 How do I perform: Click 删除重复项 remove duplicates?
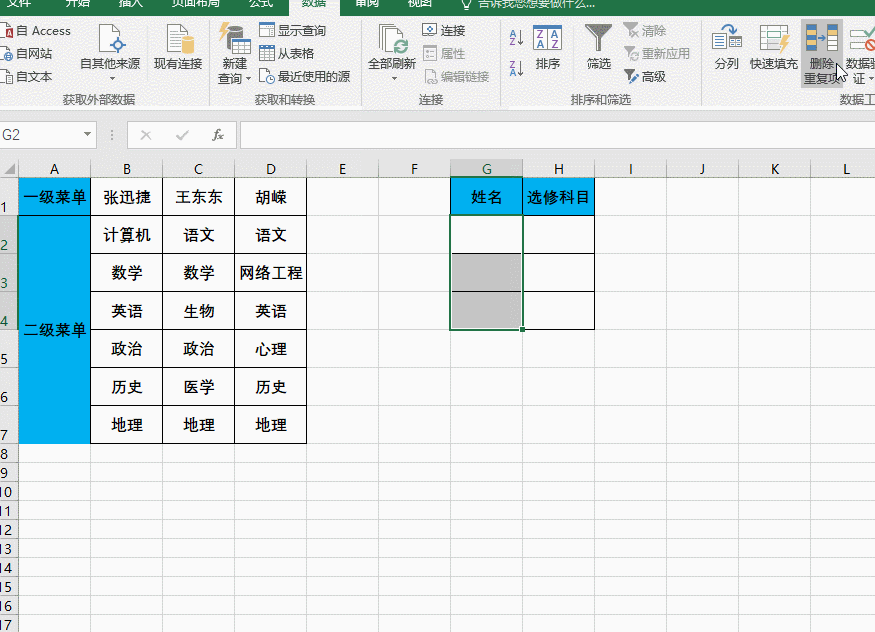(x=821, y=54)
